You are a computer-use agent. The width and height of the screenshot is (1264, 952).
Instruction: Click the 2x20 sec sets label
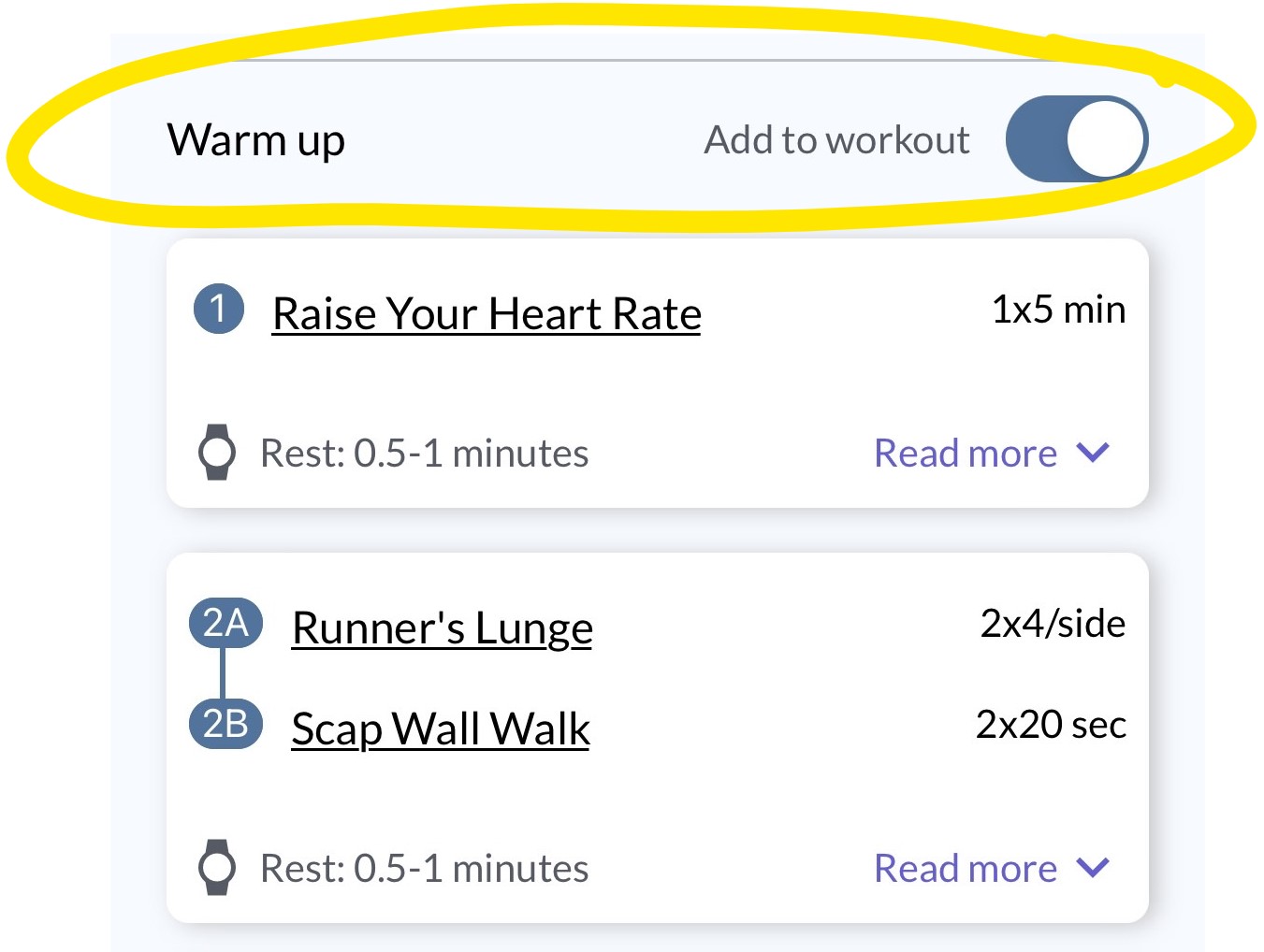pos(1051,725)
